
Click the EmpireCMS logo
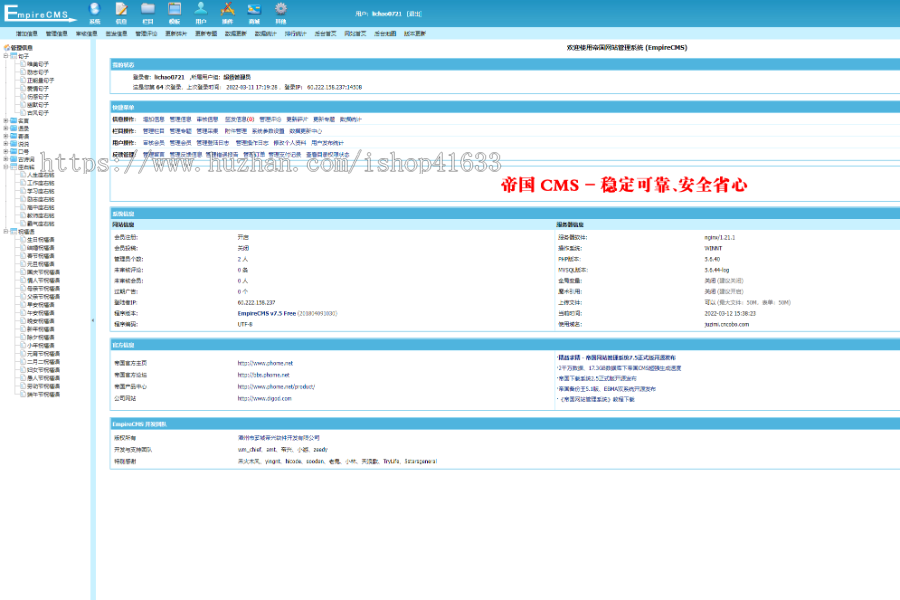pos(40,13)
